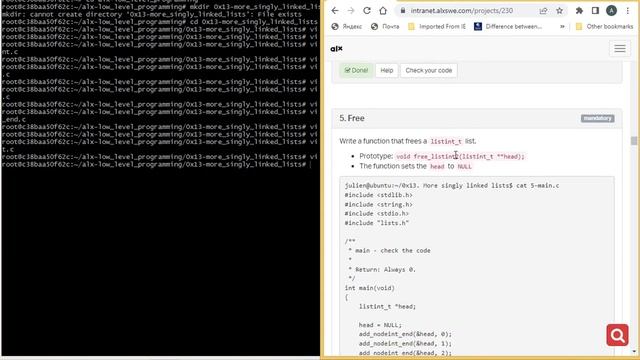Click the scrollbar down arrow
Image resolution: width=640 pixels, height=360 pixels.
point(633,351)
